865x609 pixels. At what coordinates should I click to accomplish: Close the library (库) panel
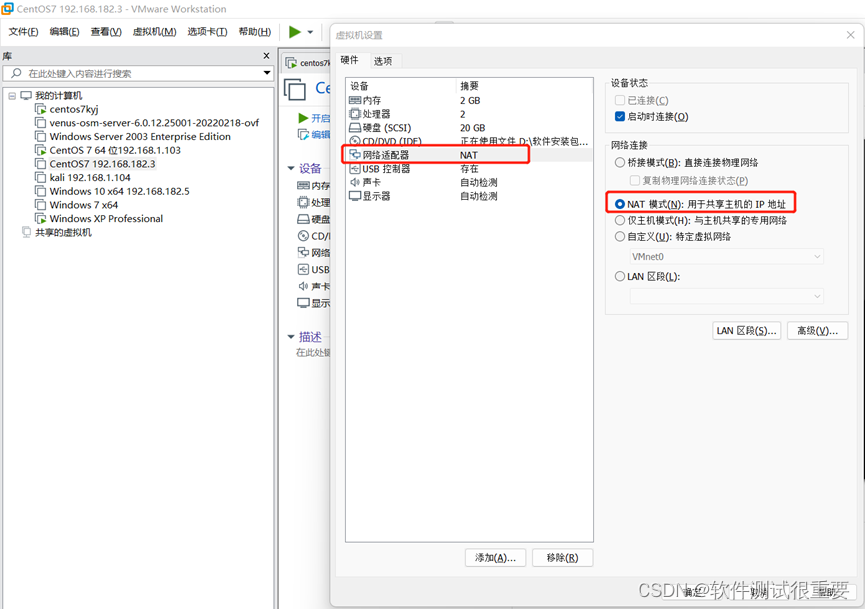click(x=266, y=56)
